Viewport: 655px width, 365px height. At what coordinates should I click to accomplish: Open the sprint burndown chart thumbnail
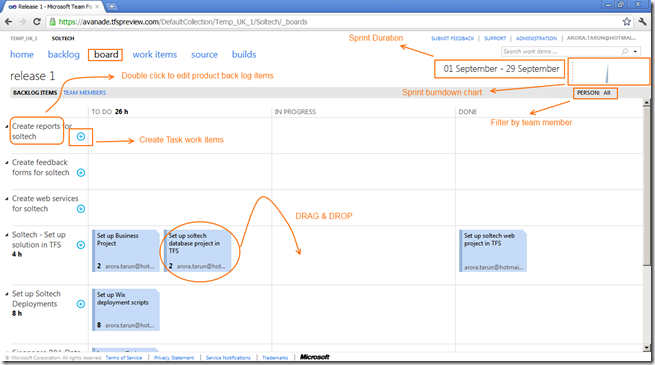point(609,72)
